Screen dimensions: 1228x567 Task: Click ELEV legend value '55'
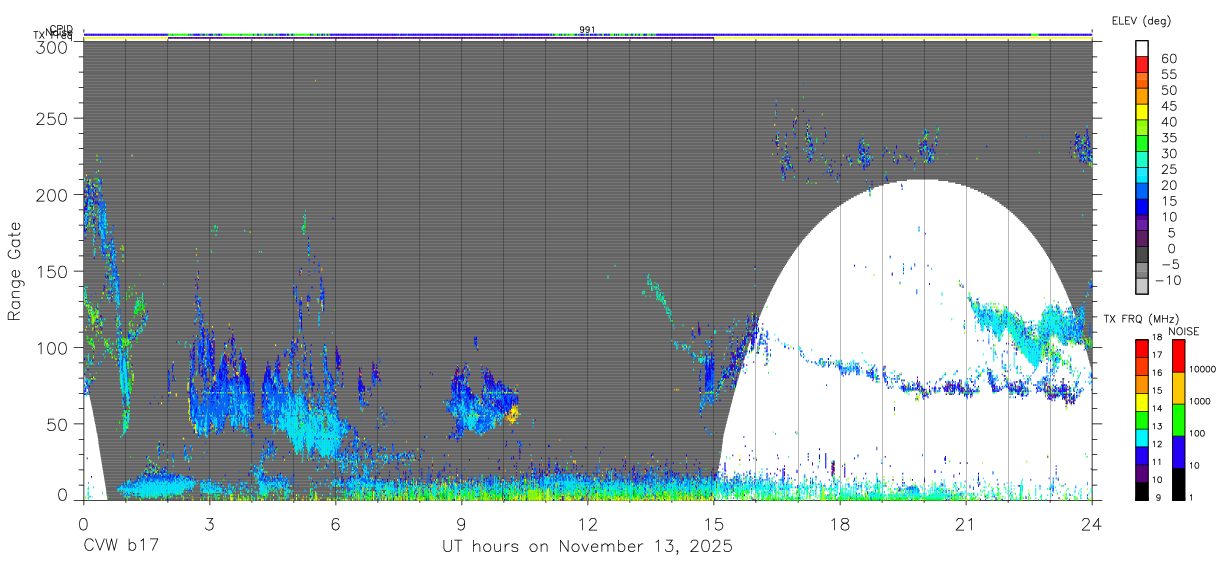tap(1168, 75)
